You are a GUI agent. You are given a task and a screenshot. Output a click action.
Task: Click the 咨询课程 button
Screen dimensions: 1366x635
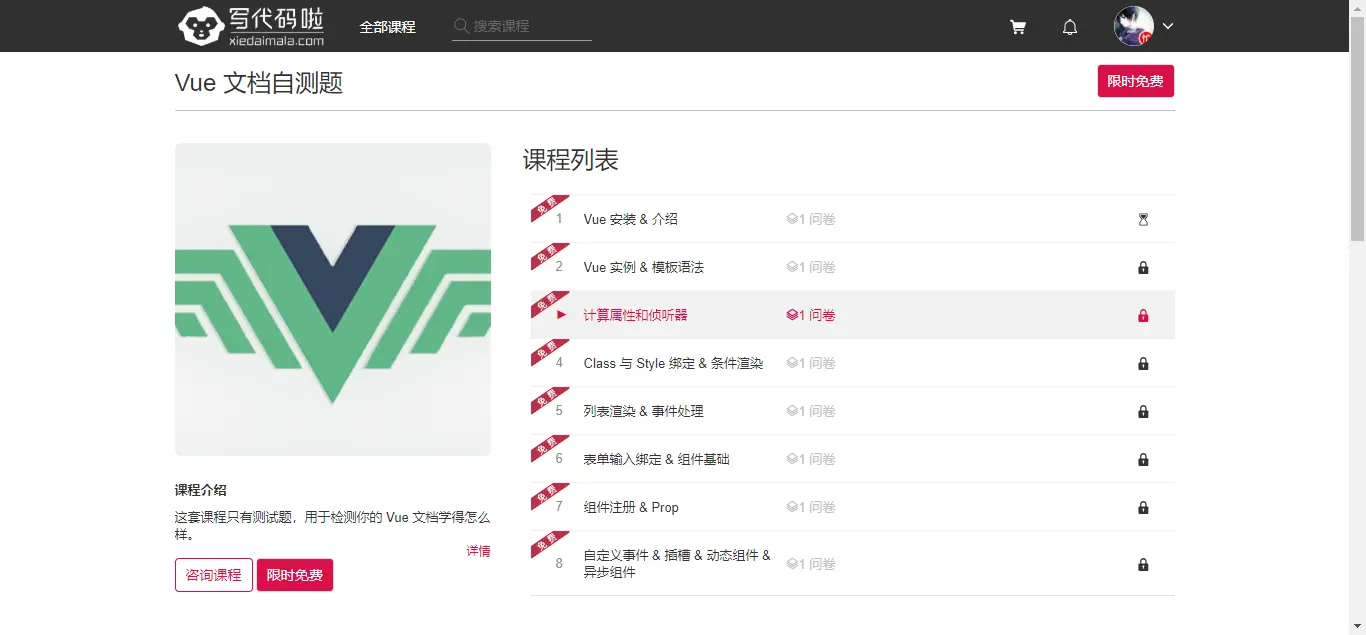click(214, 575)
